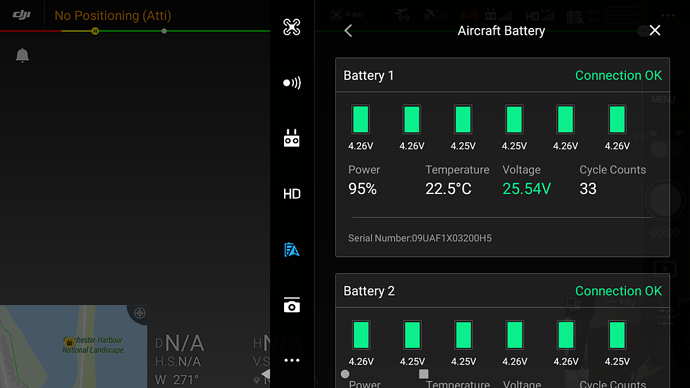
Task: Click the No Positioning (Atti) status text
Action: [x=113, y=15]
